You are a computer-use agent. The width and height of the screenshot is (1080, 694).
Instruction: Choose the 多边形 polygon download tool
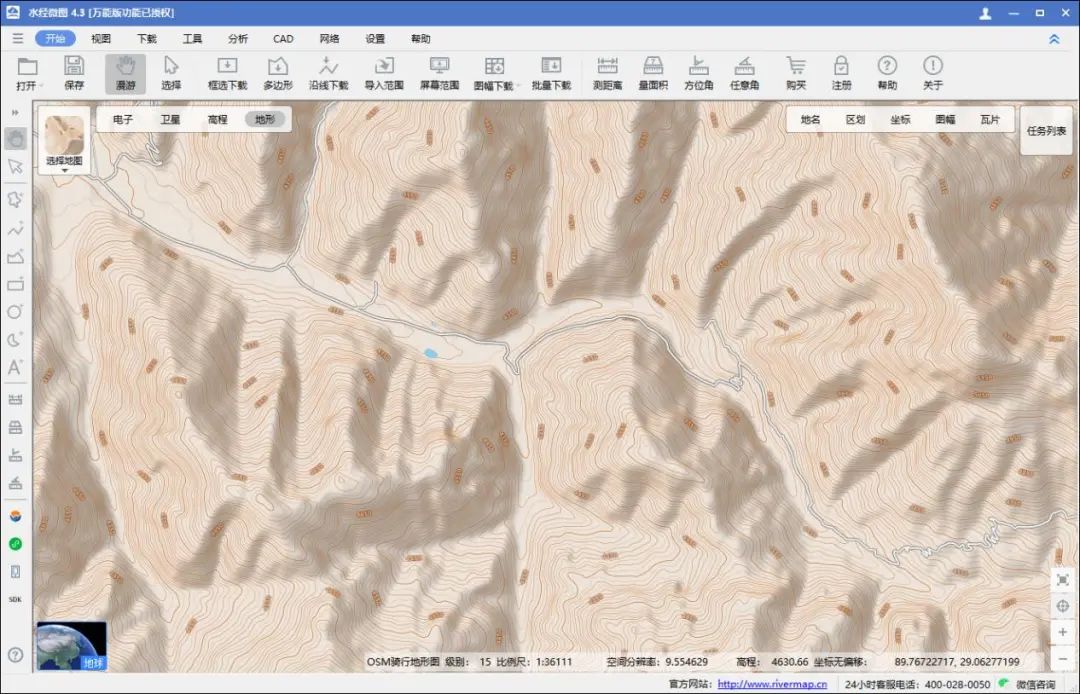point(278,74)
